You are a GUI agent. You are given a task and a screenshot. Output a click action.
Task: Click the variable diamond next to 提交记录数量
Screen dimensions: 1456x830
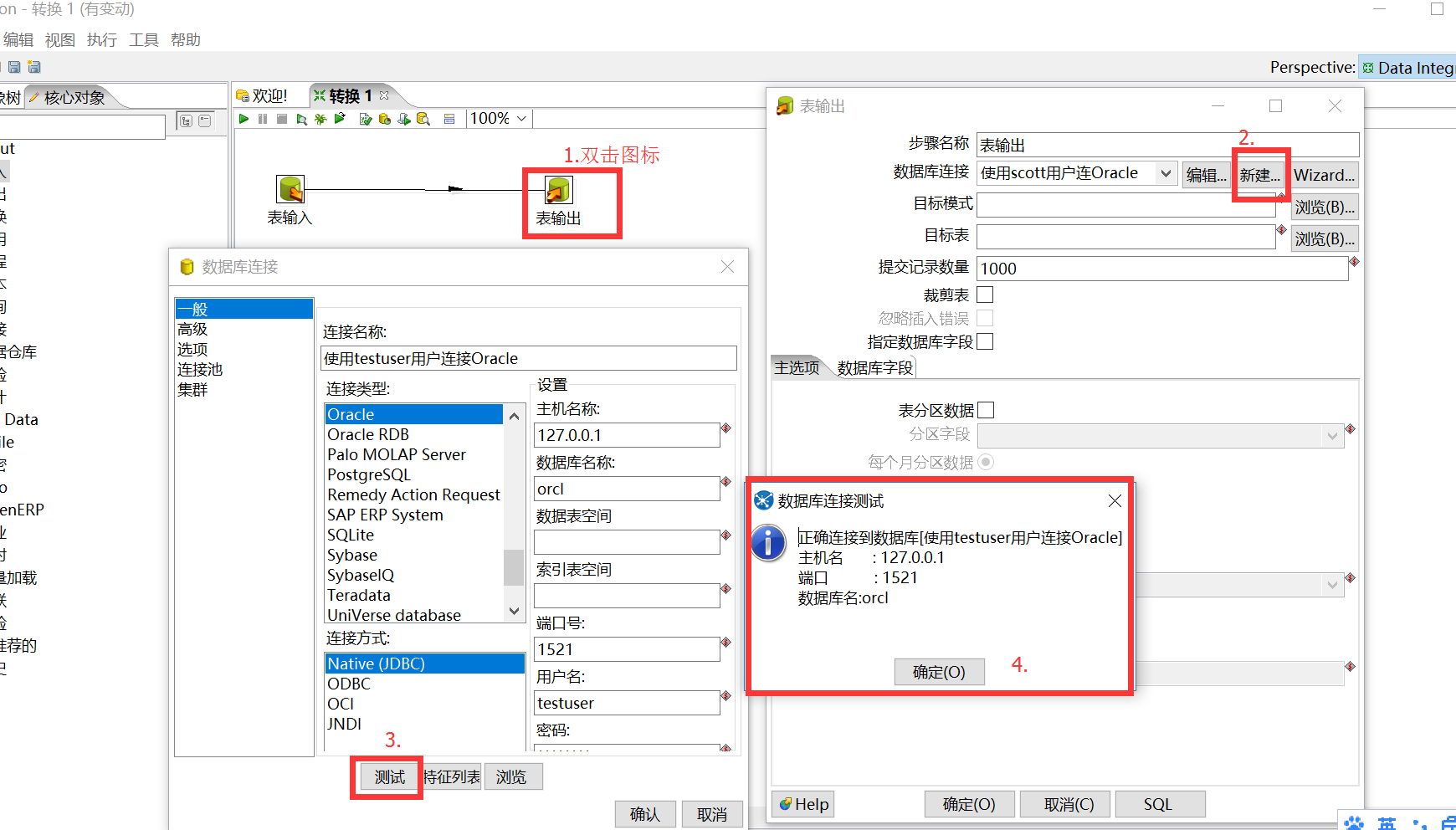click(x=1354, y=262)
